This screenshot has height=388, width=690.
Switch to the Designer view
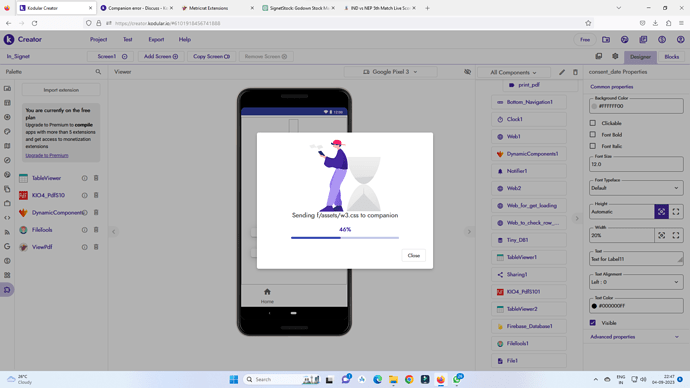tap(640, 57)
